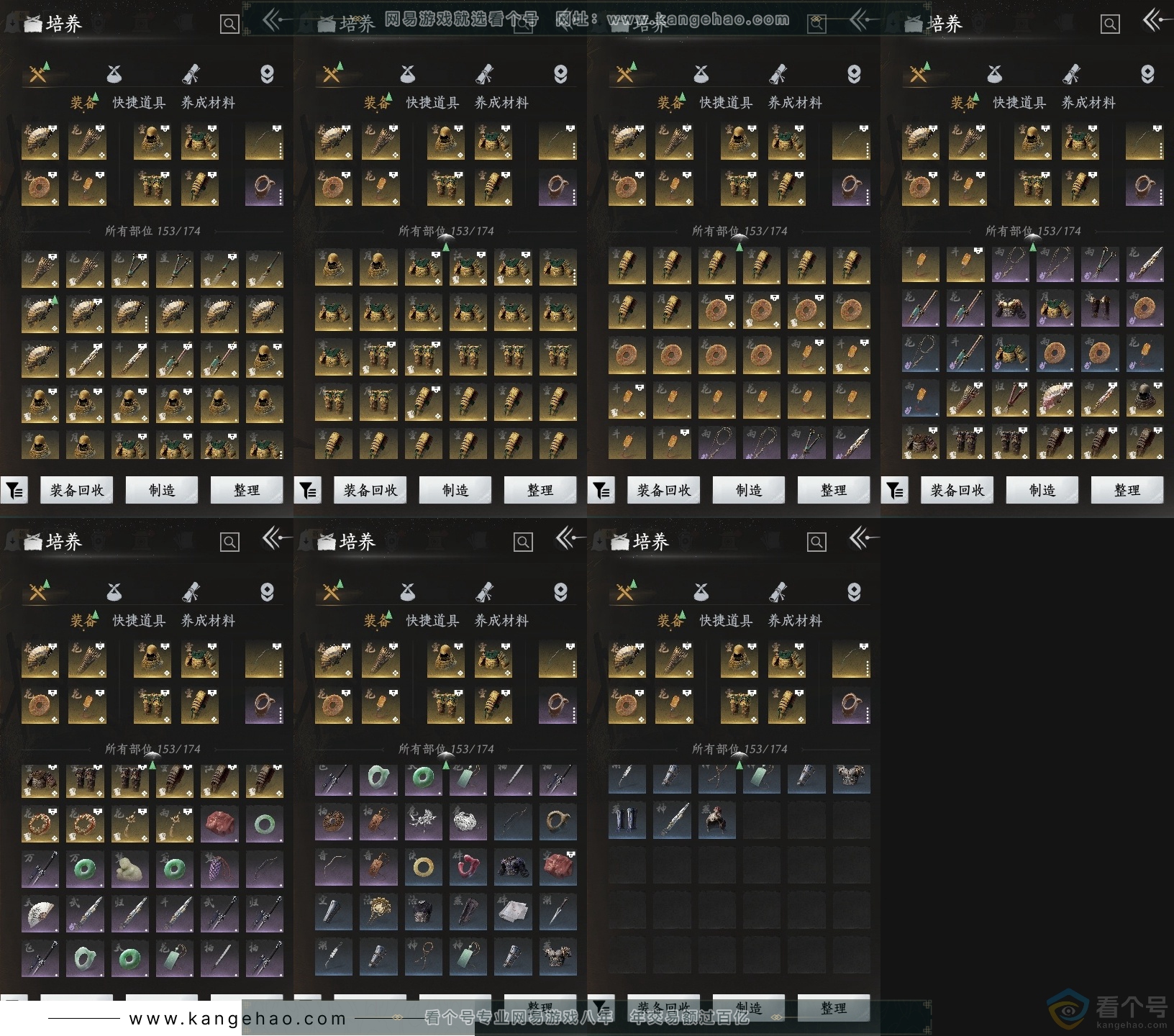Select the white cloth item in the bottom-middle panel

coord(513,914)
